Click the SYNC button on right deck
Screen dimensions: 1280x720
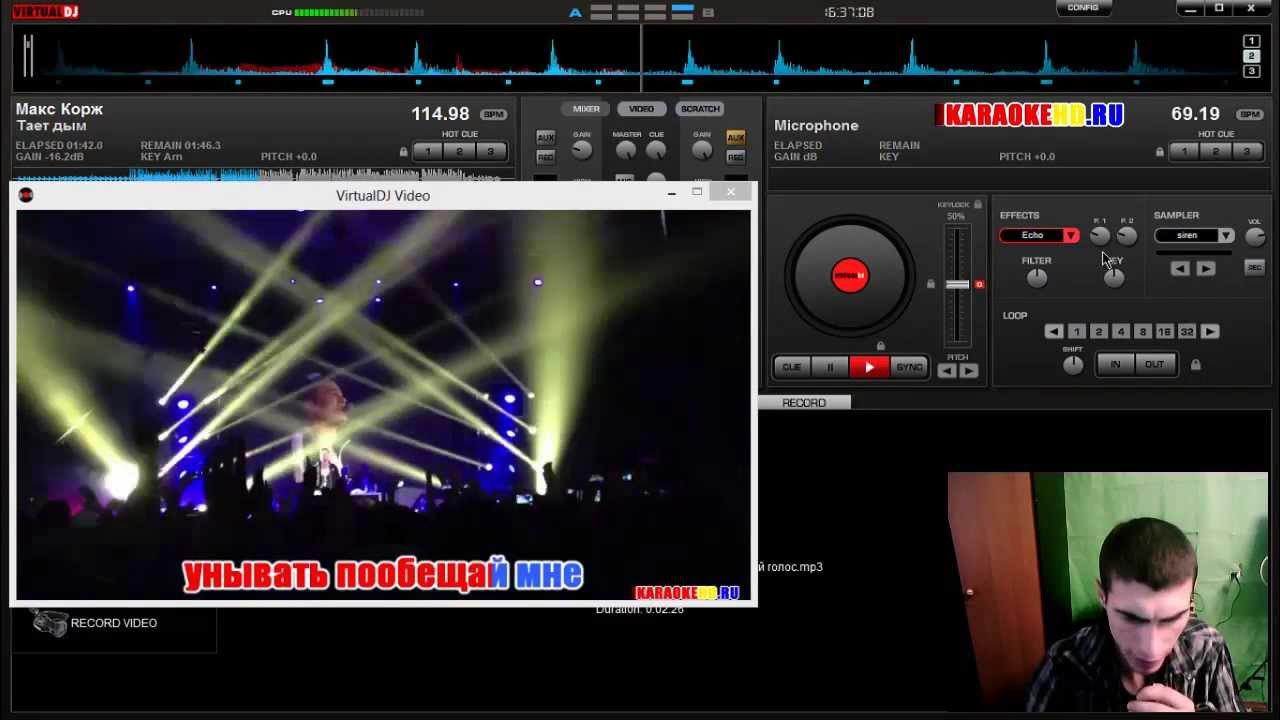909,367
